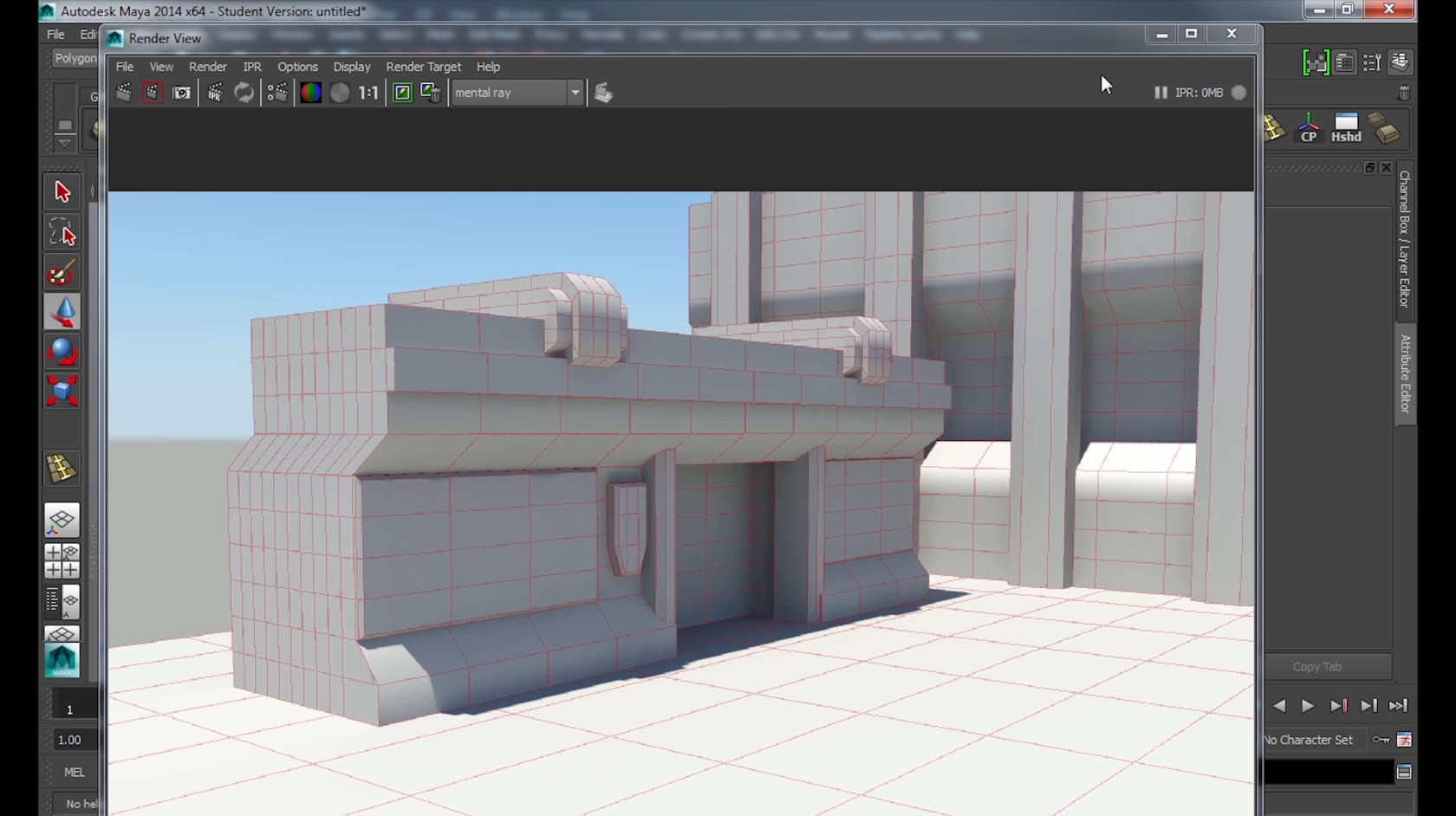Select the Rotate tool in the toolbox

[62, 353]
